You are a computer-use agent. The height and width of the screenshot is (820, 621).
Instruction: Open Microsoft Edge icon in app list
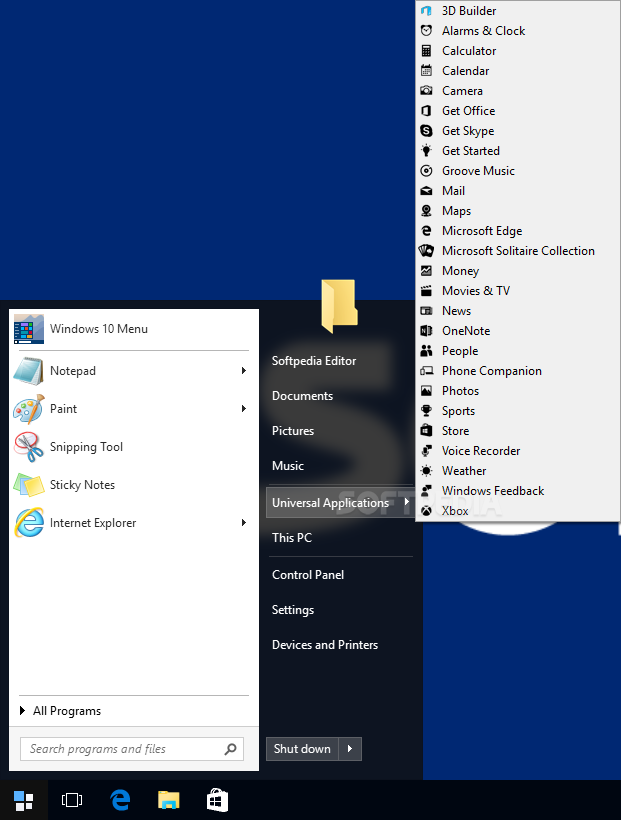(426, 231)
